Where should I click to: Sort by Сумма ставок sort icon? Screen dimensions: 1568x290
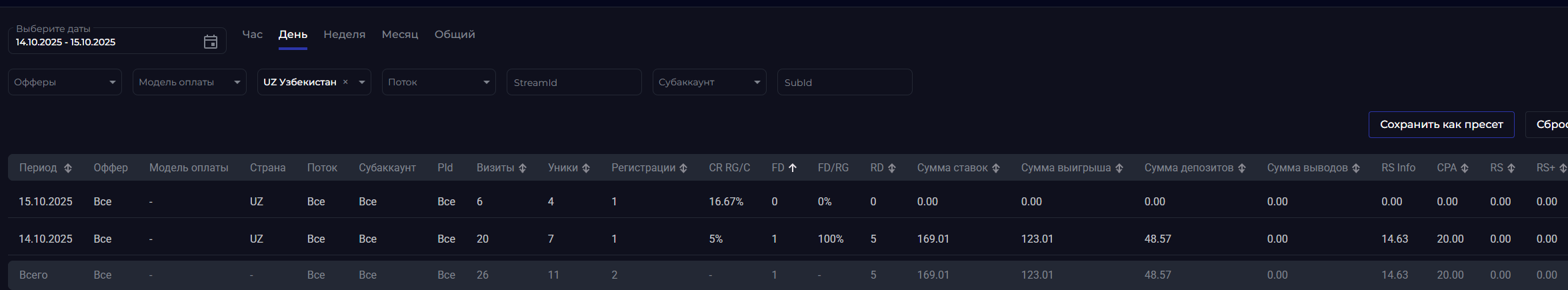(x=996, y=168)
